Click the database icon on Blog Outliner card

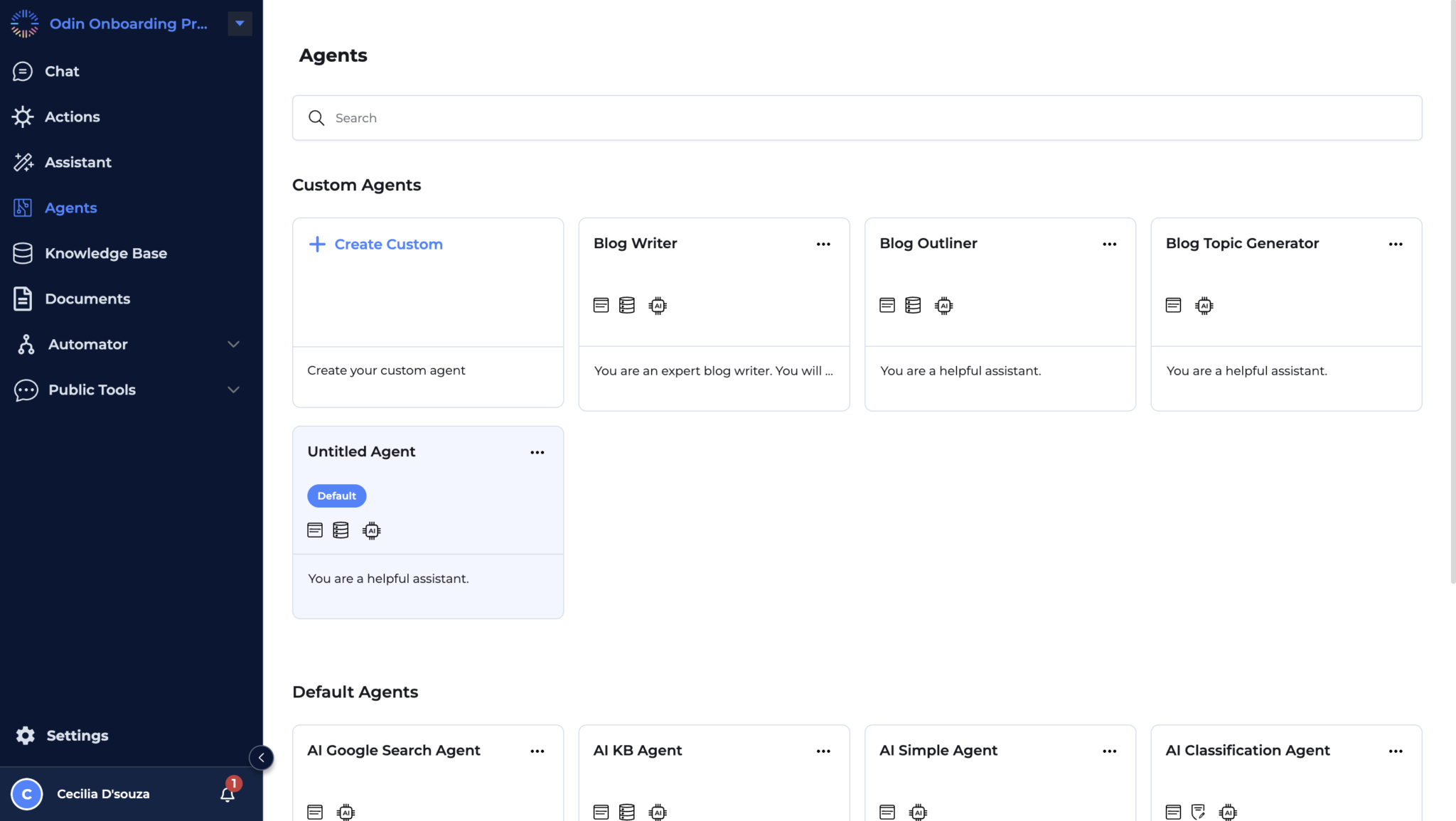(x=913, y=305)
